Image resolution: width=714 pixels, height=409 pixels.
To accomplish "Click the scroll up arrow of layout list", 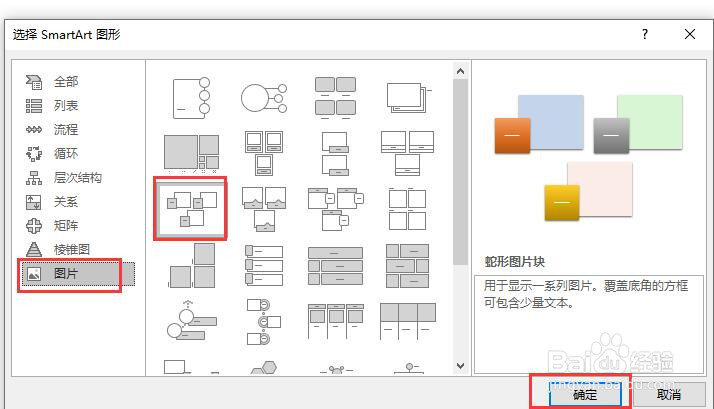I will tap(460, 71).
